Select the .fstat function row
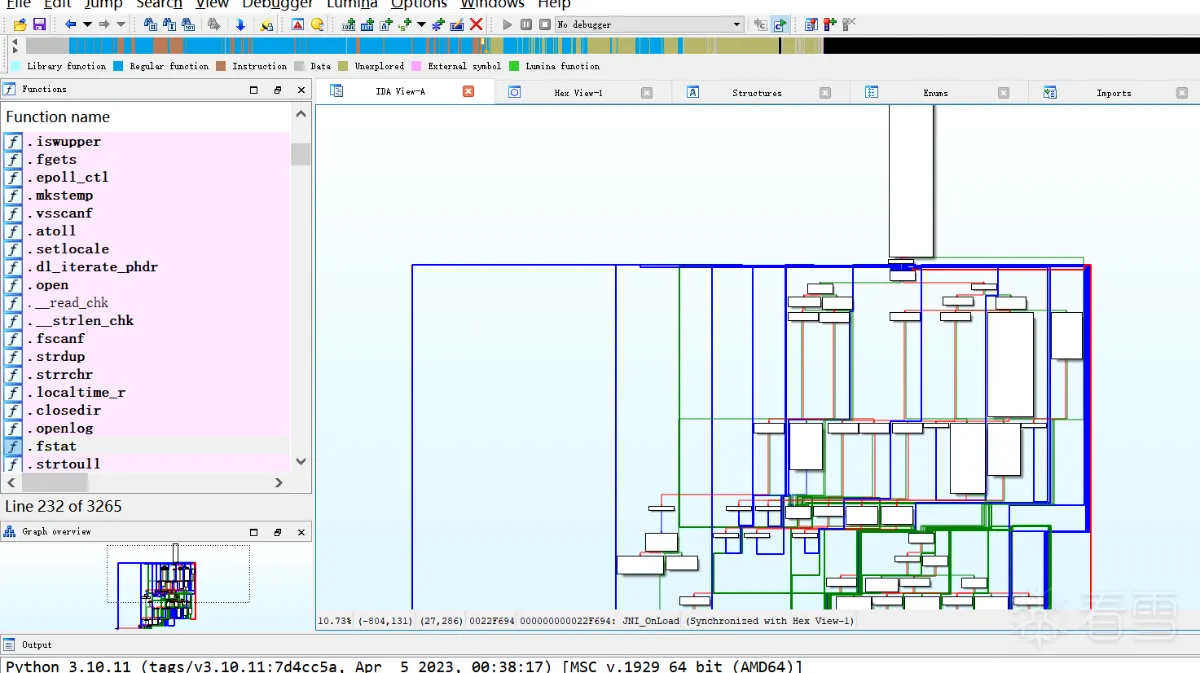The image size is (1200, 673). tap(146, 446)
